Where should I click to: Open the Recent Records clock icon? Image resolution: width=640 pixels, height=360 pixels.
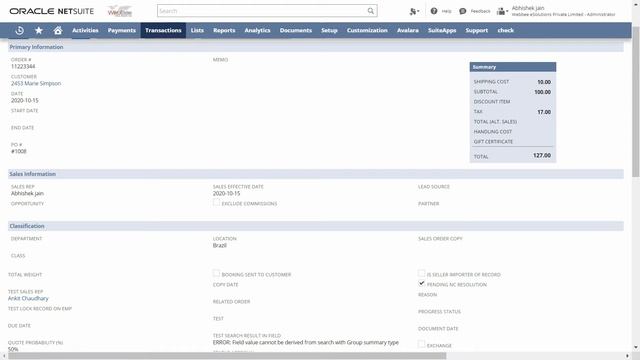point(19,30)
